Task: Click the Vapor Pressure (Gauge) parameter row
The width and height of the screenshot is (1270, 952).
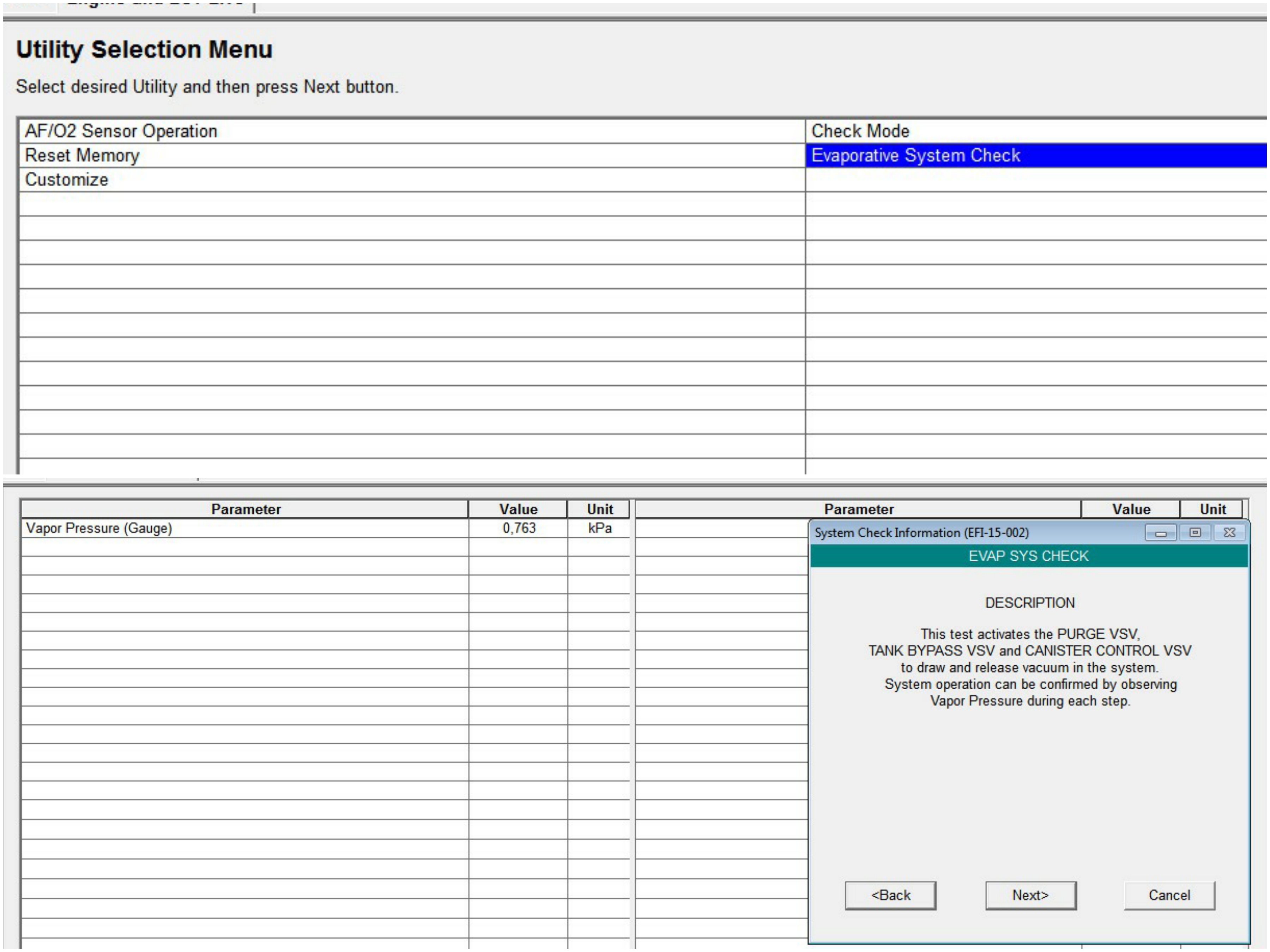Action: click(x=99, y=529)
